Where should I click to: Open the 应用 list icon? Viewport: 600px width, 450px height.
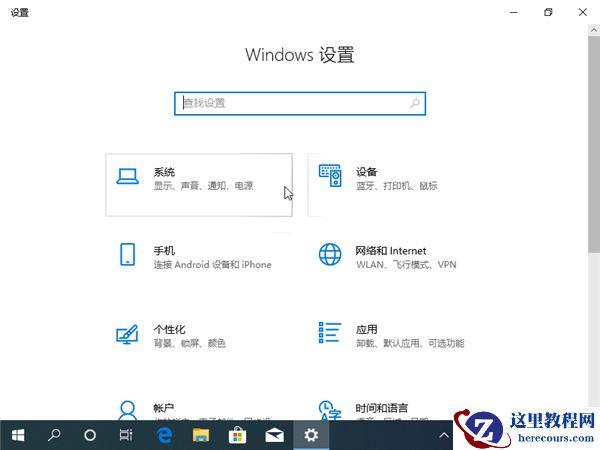click(x=330, y=333)
